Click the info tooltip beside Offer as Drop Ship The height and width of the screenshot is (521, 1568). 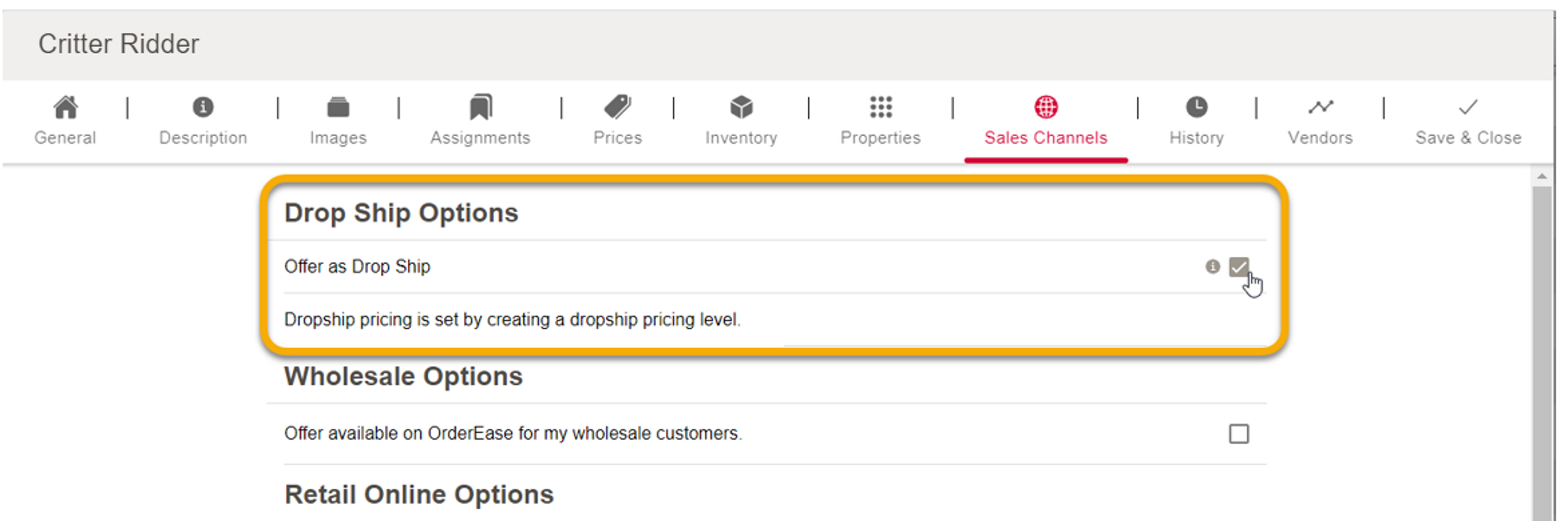point(1213,267)
